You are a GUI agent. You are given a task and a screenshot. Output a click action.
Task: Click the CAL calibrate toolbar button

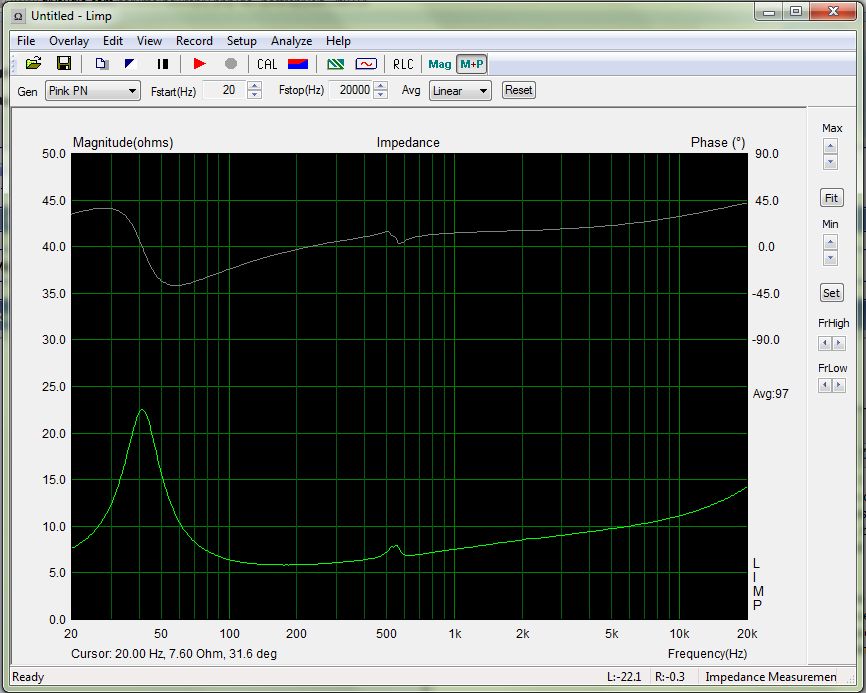(267, 64)
